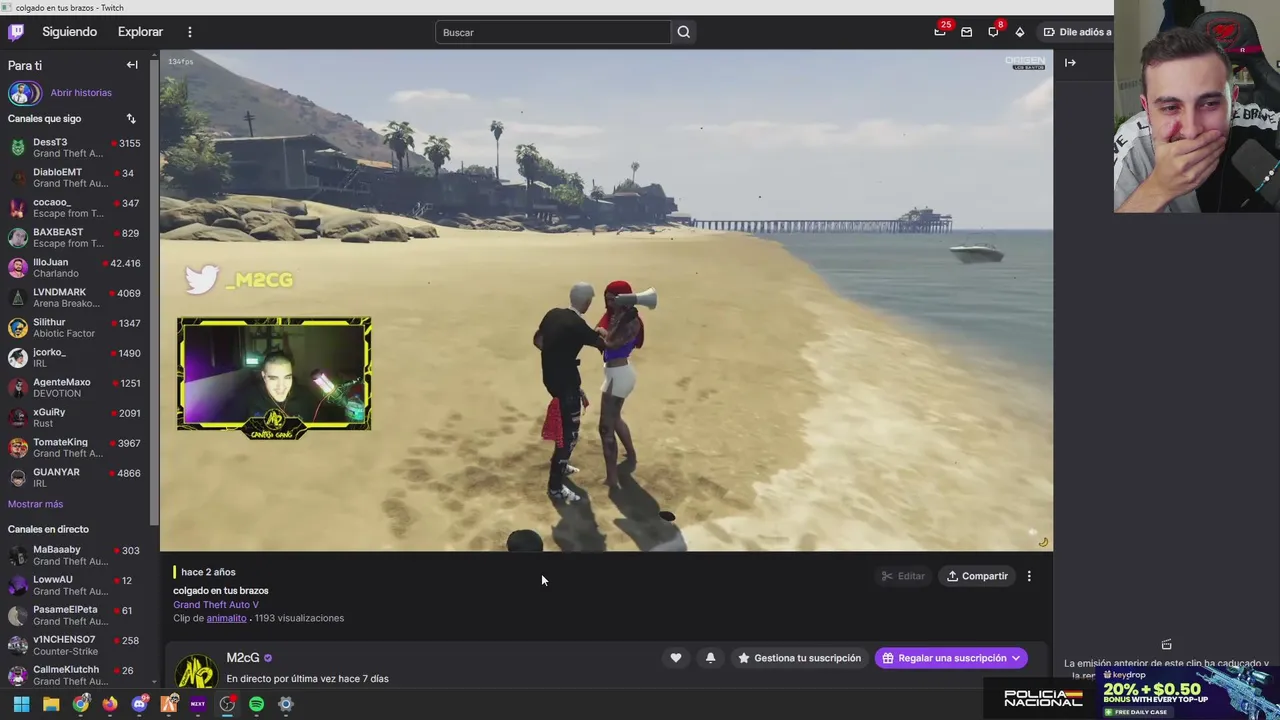Screen dimensions: 1280x720
Task: Open LVNDMARK channel in sidebar
Action: point(75,298)
